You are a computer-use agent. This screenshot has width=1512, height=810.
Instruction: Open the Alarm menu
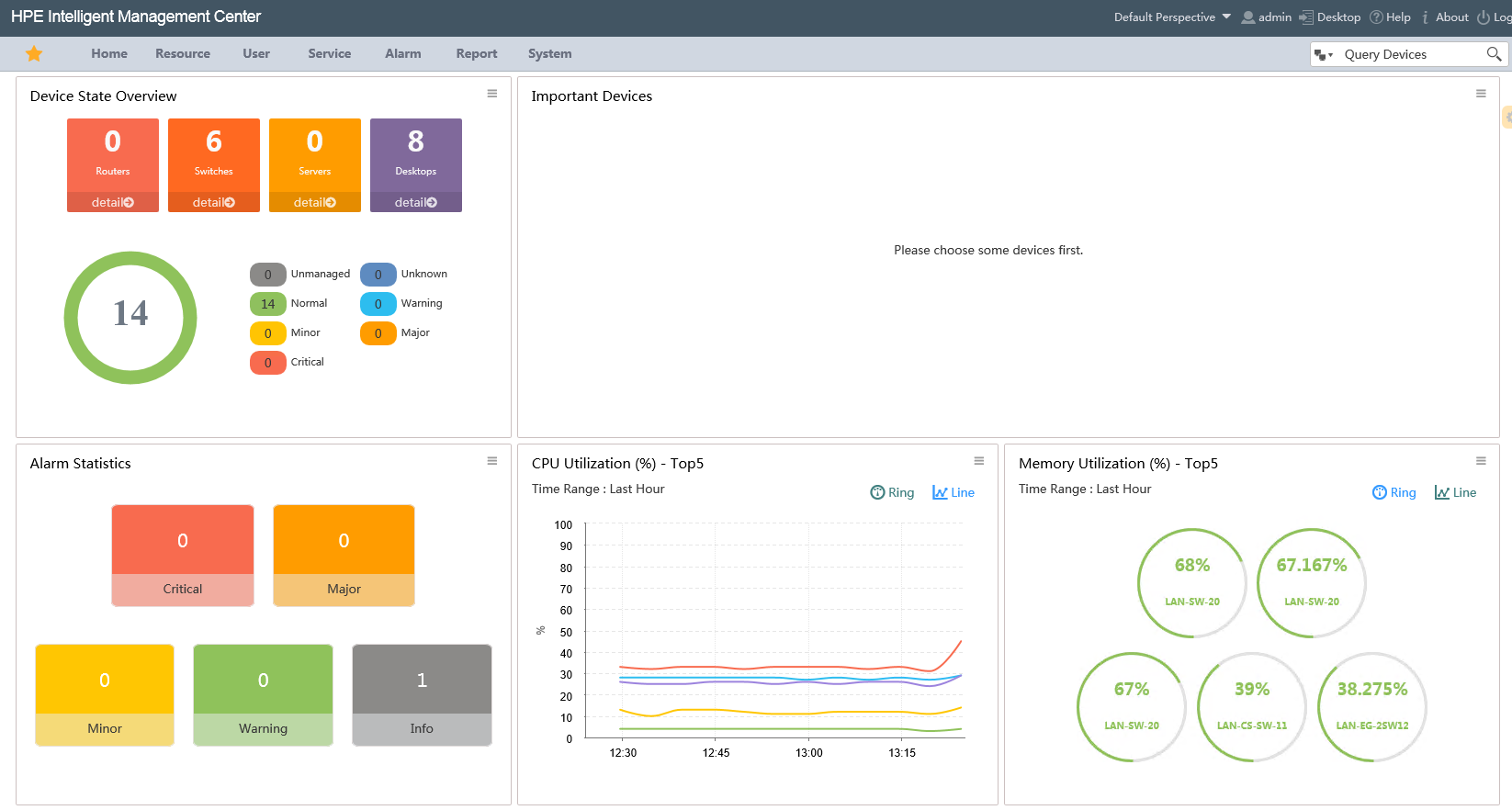(403, 53)
